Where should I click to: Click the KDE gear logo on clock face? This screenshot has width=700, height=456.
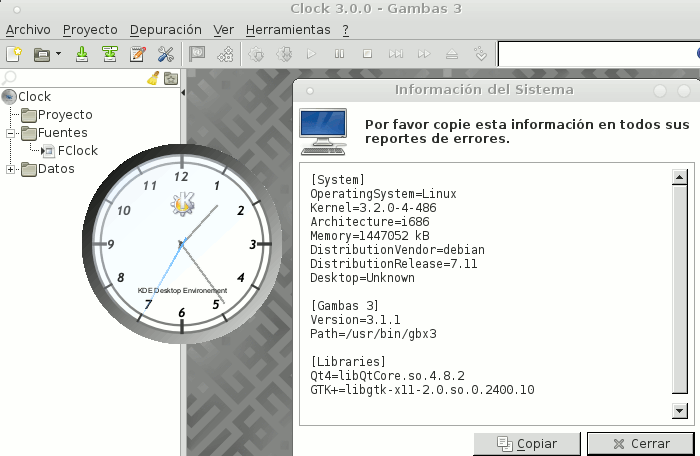pos(182,204)
